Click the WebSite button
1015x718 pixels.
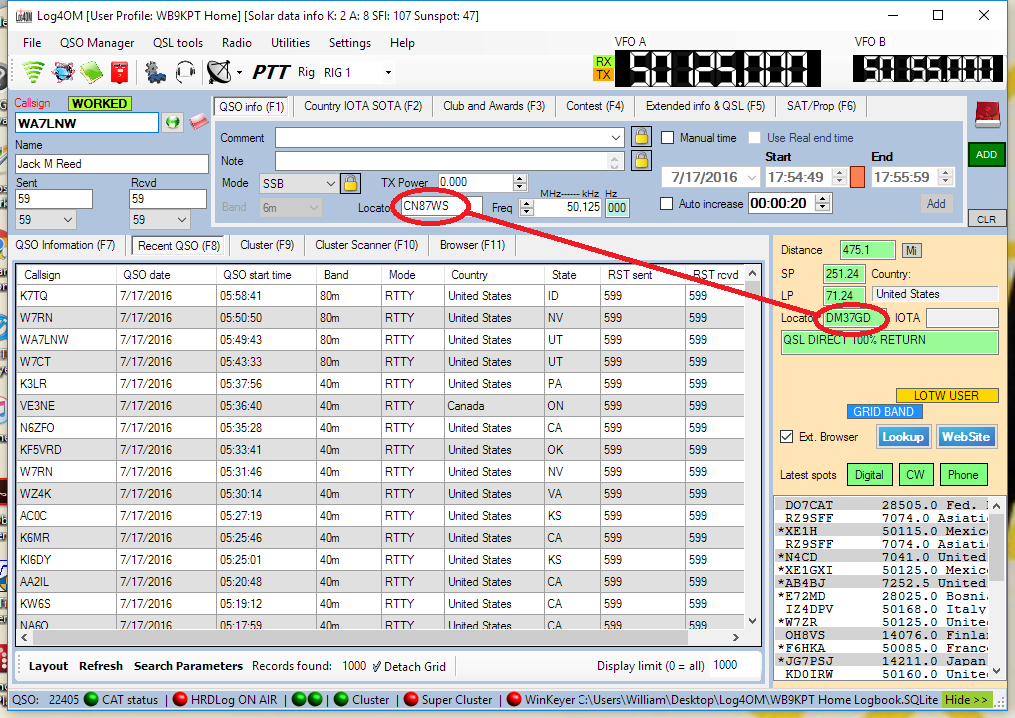[x=966, y=437]
